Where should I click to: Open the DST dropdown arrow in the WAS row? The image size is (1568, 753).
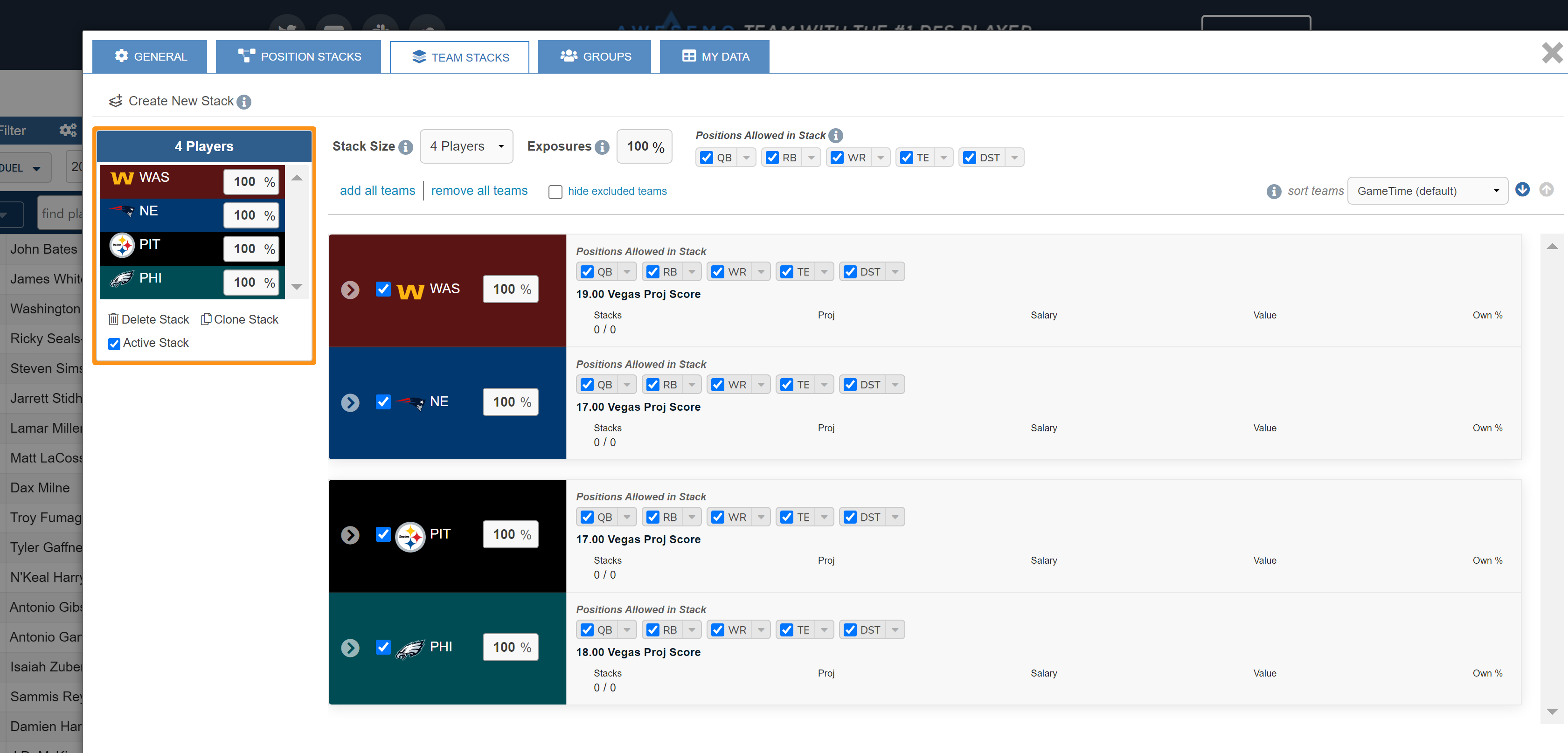[x=895, y=272]
